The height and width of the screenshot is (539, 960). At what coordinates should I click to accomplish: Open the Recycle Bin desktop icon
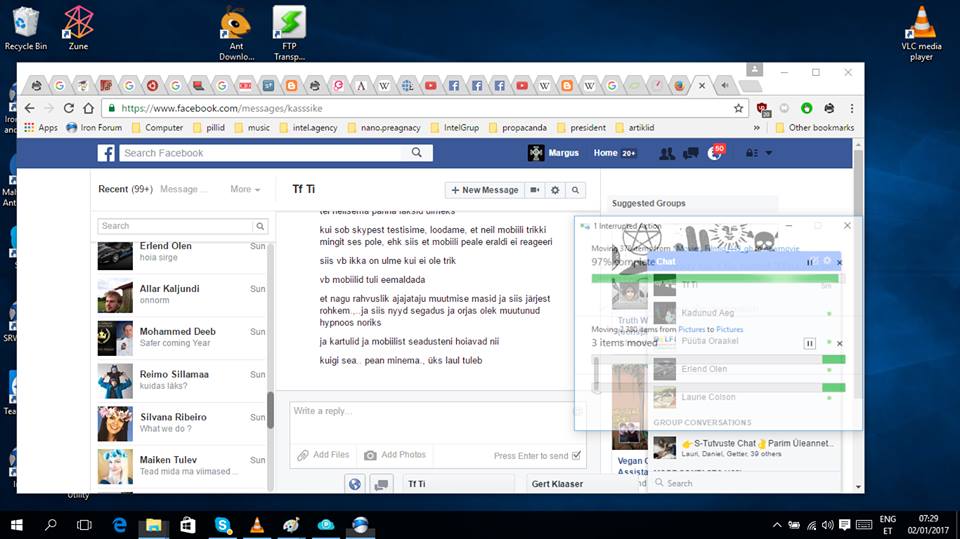point(24,28)
